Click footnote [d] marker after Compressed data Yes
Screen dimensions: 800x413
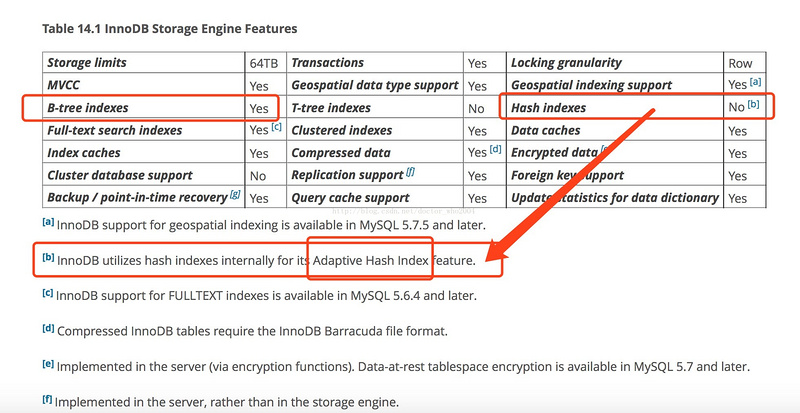click(495, 151)
